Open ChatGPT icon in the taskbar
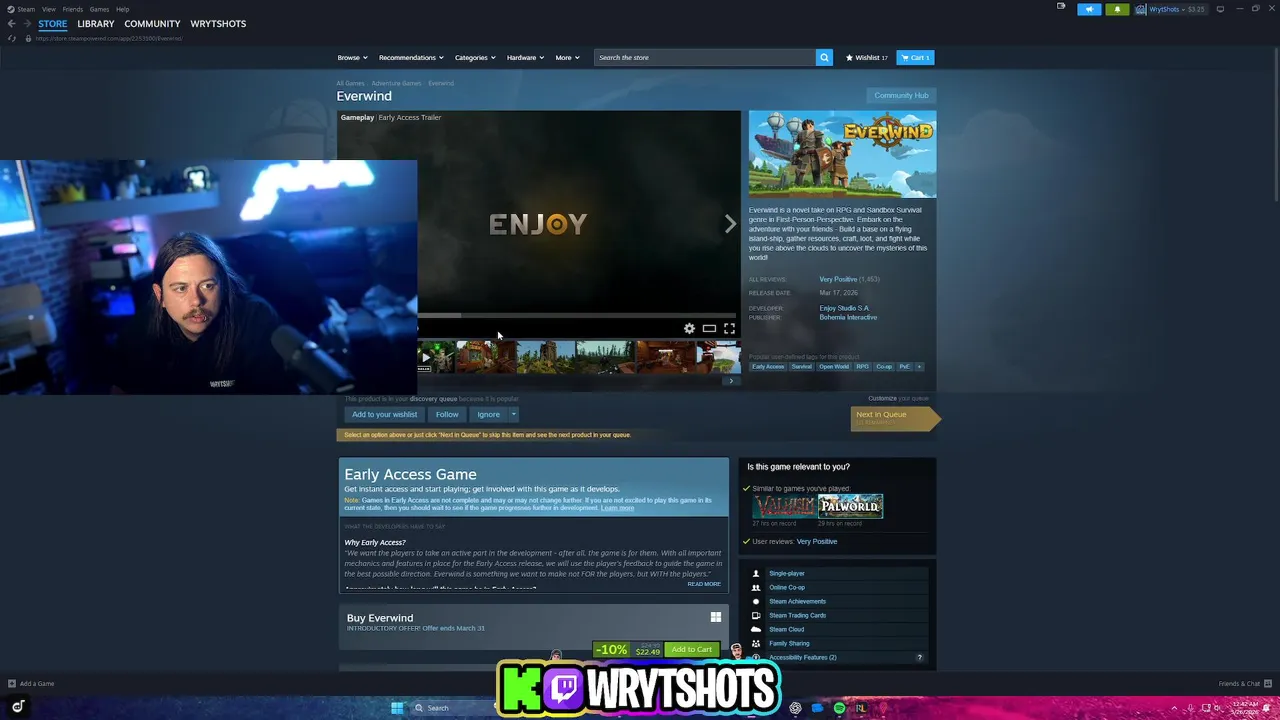Image resolution: width=1280 pixels, height=720 pixels. tap(795, 708)
